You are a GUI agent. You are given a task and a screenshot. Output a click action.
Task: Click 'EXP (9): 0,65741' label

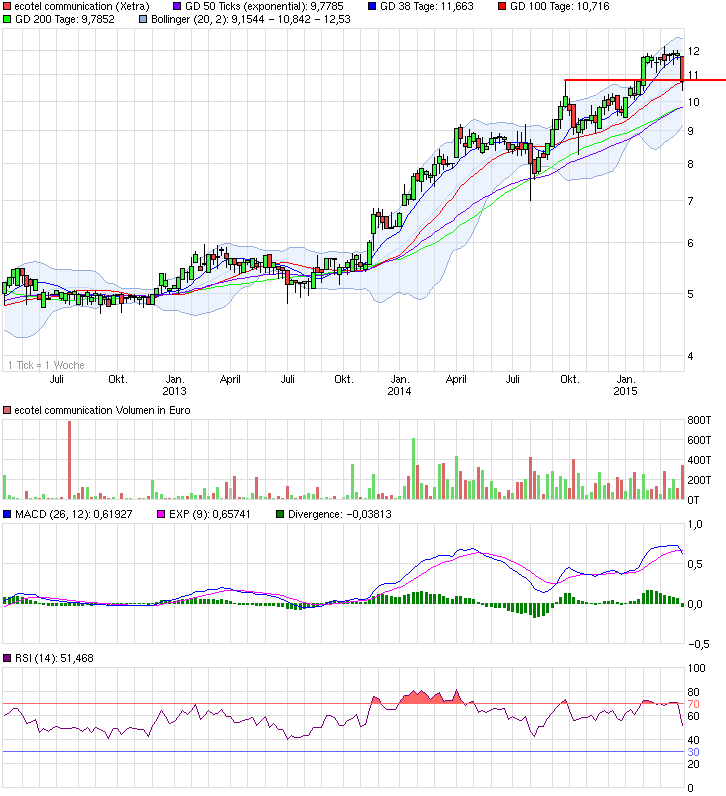pos(210,514)
